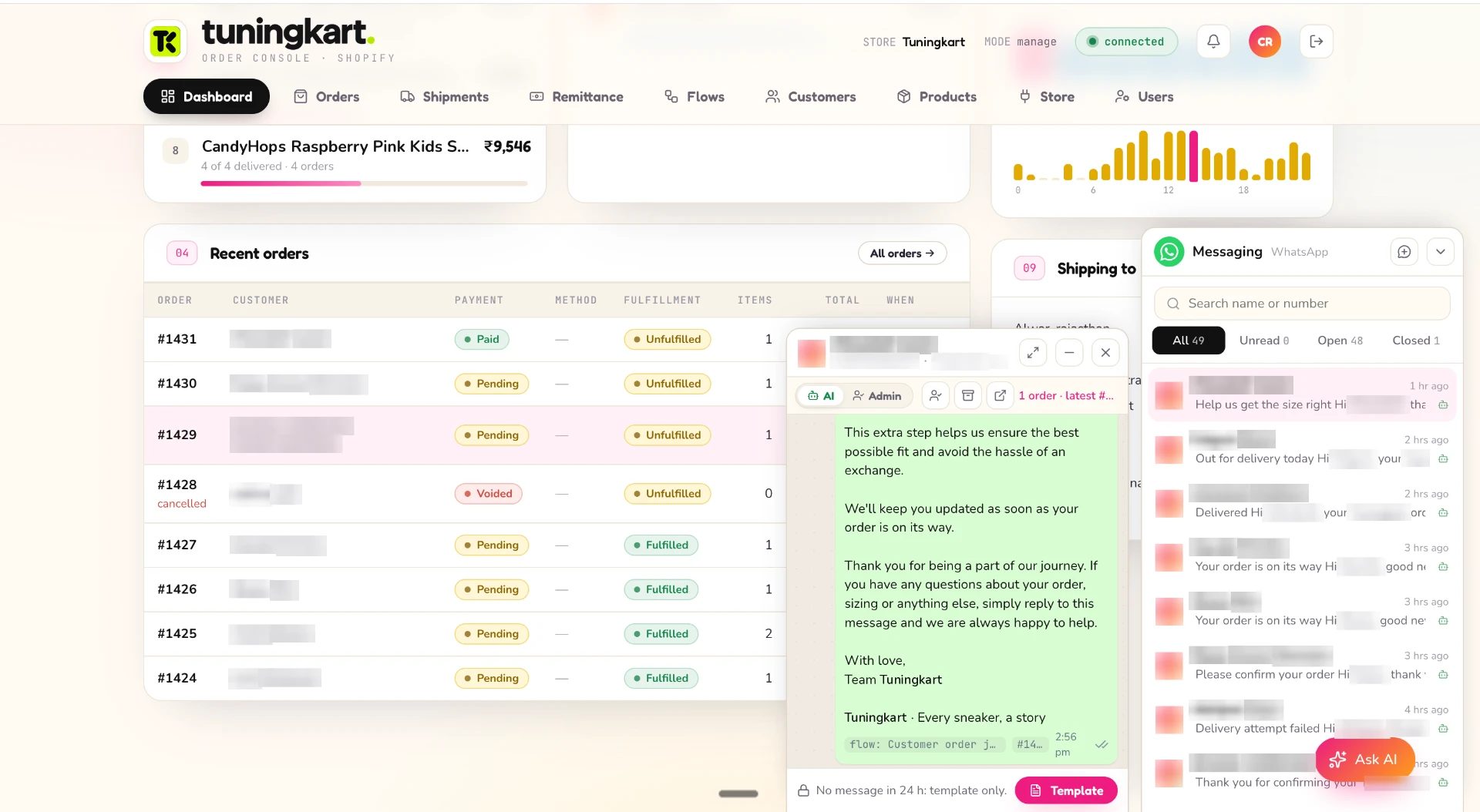Image resolution: width=1480 pixels, height=812 pixels.
Task: Select order #1431 in Recent orders
Action: pyautogui.click(x=177, y=339)
